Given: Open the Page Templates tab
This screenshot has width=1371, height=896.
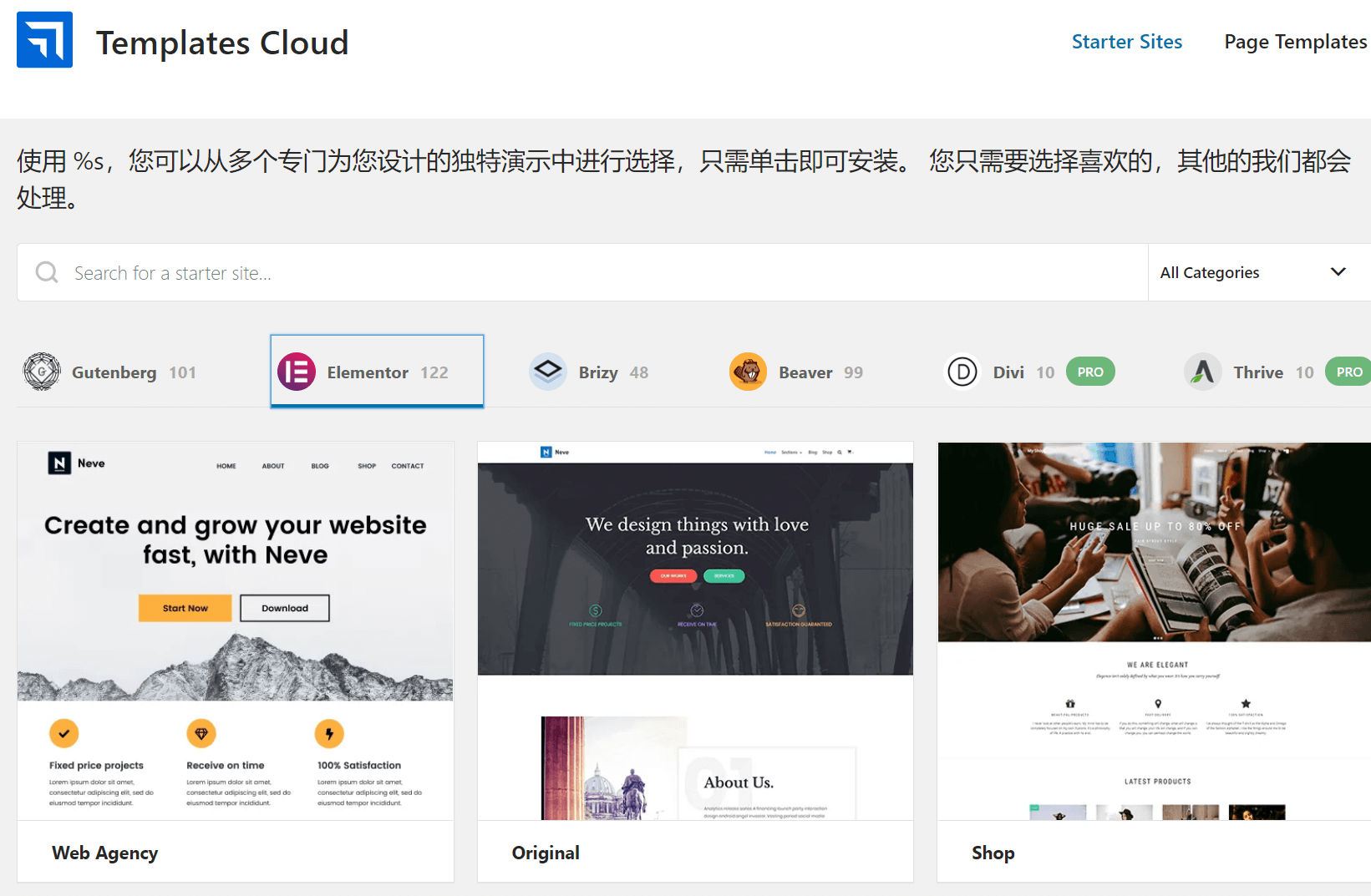Looking at the screenshot, I should pyautogui.click(x=1296, y=42).
